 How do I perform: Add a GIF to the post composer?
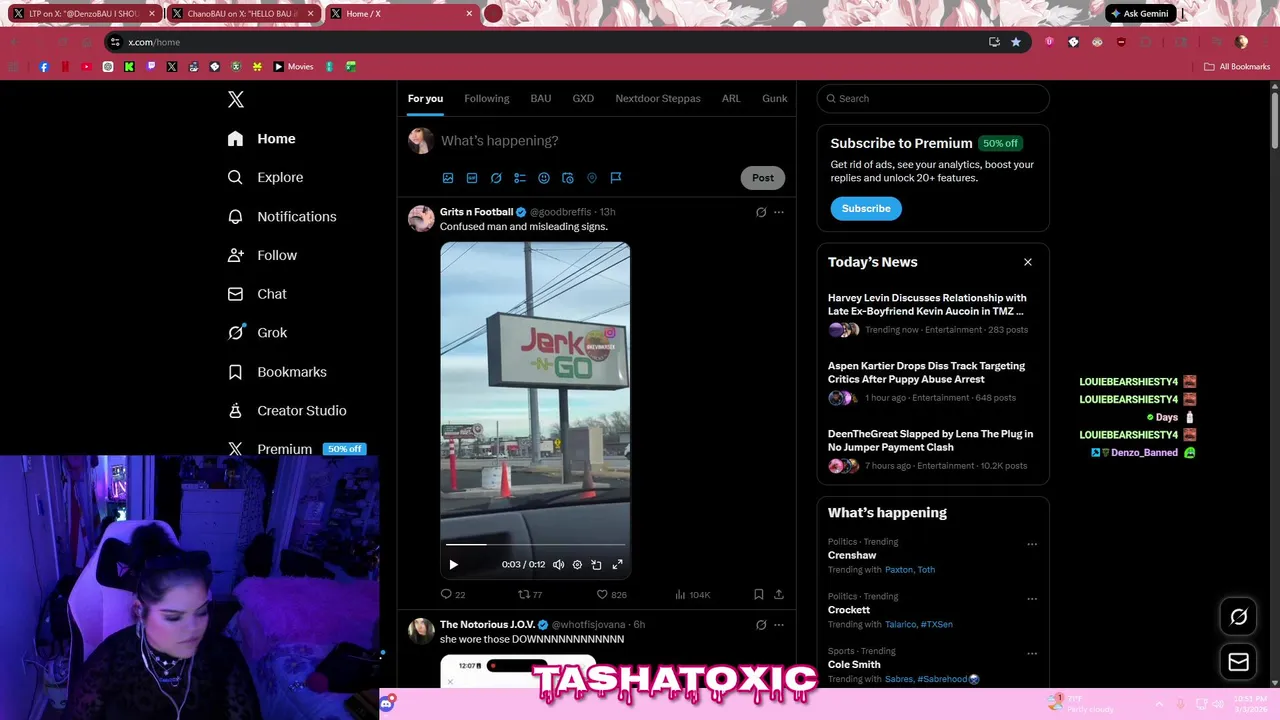[x=472, y=178]
